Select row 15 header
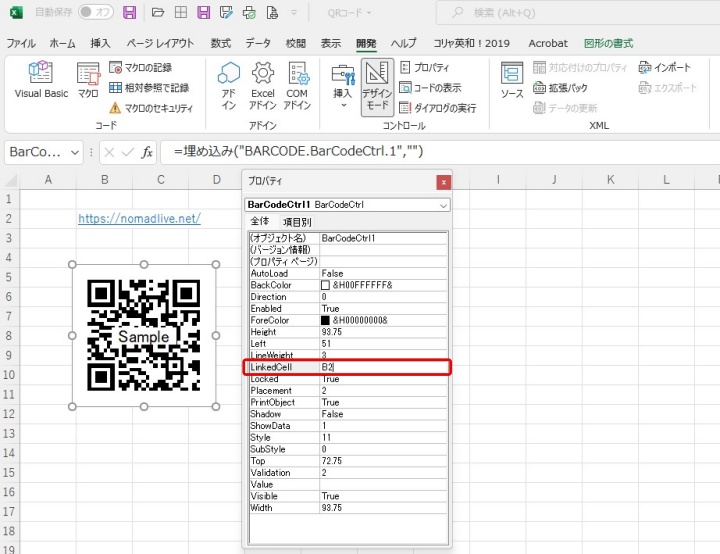The width and height of the screenshot is (720, 554). [9, 472]
